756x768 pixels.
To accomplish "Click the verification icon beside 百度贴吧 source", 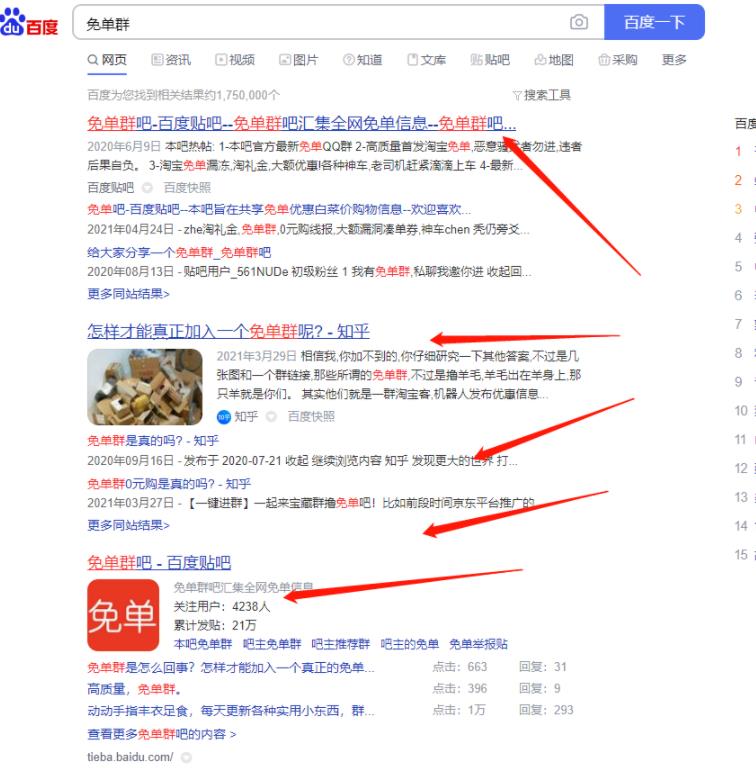I will (x=148, y=187).
